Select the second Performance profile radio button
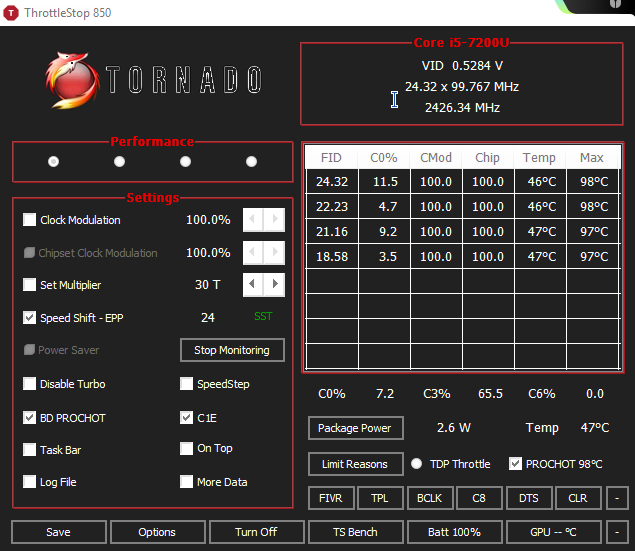The width and height of the screenshot is (635, 551). pyautogui.click(x=119, y=162)
